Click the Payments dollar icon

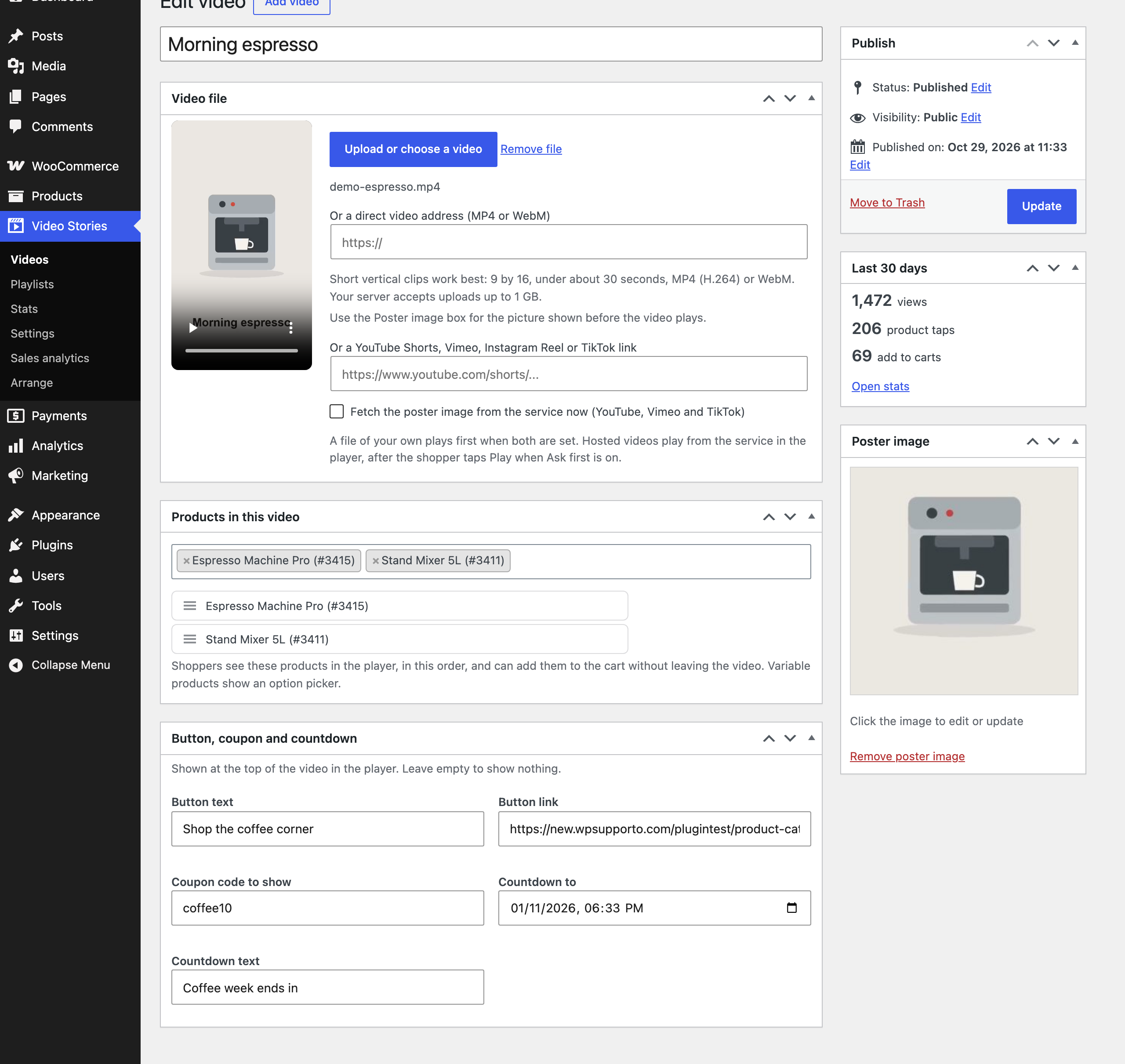16,416
